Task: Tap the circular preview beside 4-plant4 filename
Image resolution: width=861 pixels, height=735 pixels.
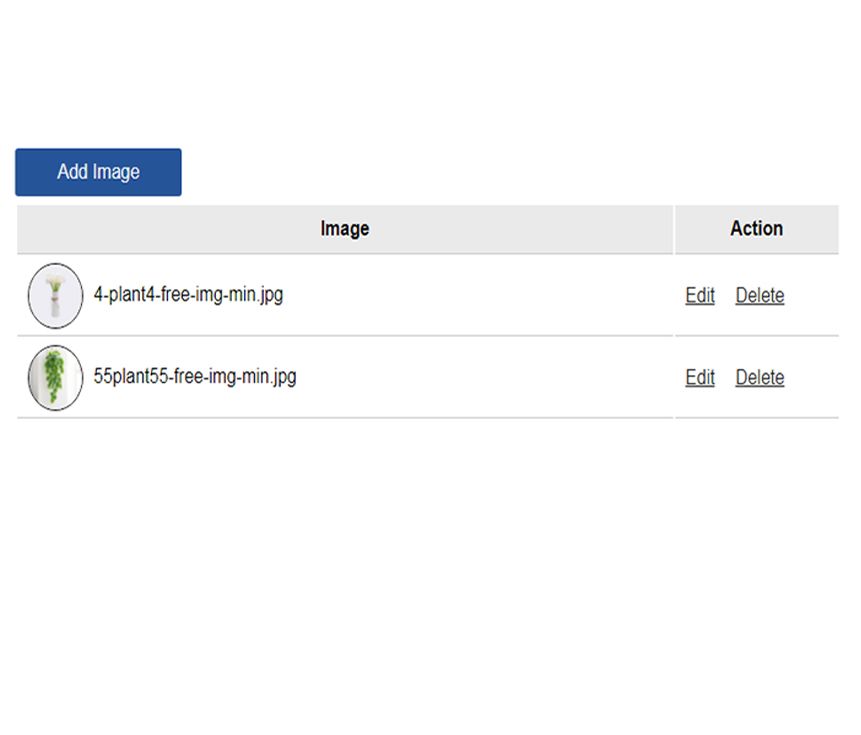Action: (55, 296)
